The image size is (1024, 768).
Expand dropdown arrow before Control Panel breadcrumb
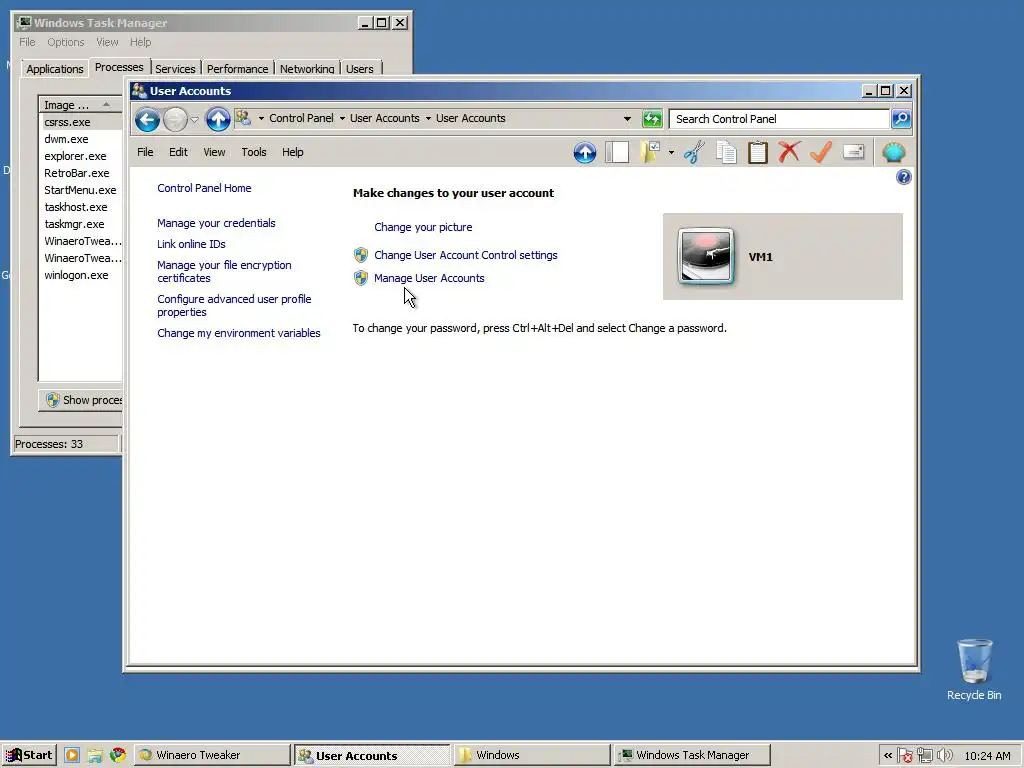point(261,119)
